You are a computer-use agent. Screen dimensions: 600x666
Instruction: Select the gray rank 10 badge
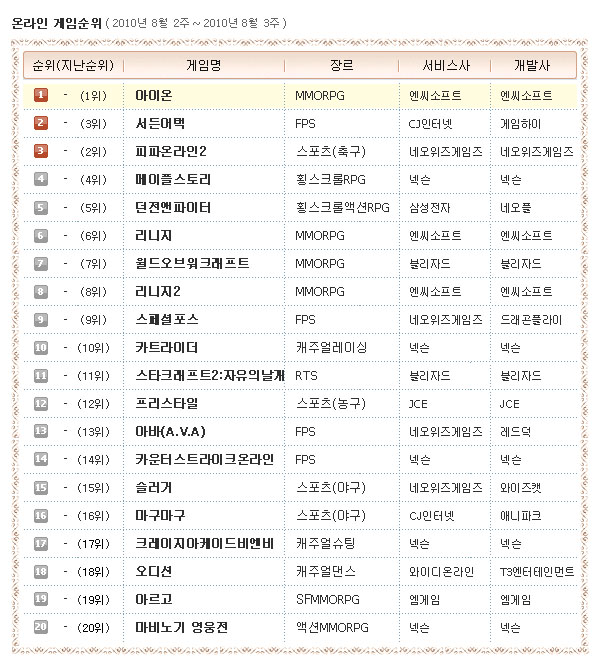(41, 347)
